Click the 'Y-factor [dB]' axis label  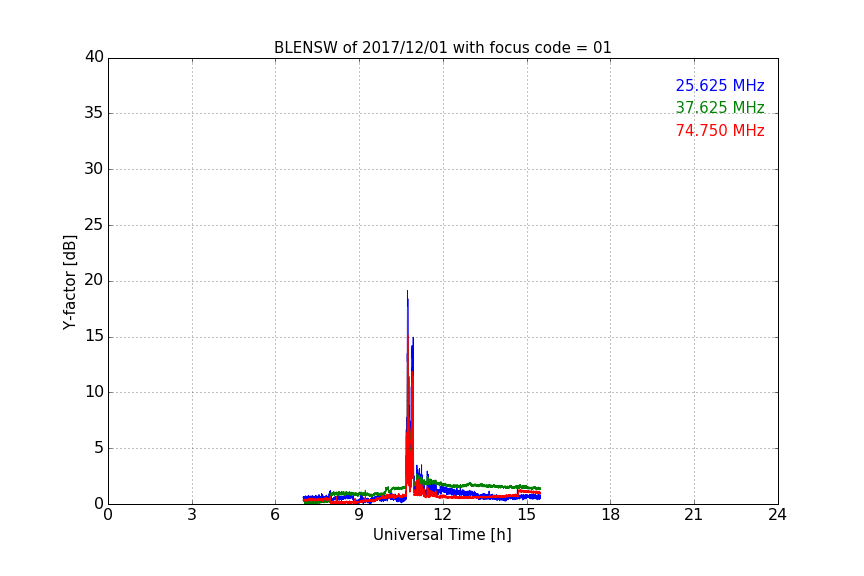point(69,282)
